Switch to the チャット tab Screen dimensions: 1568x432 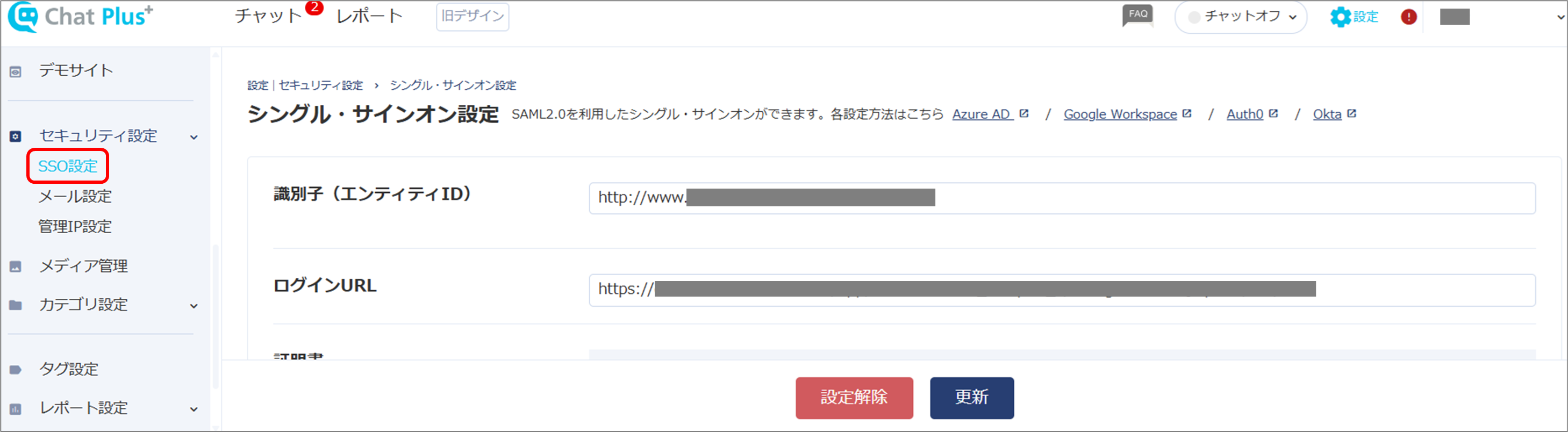pos(268,17)
